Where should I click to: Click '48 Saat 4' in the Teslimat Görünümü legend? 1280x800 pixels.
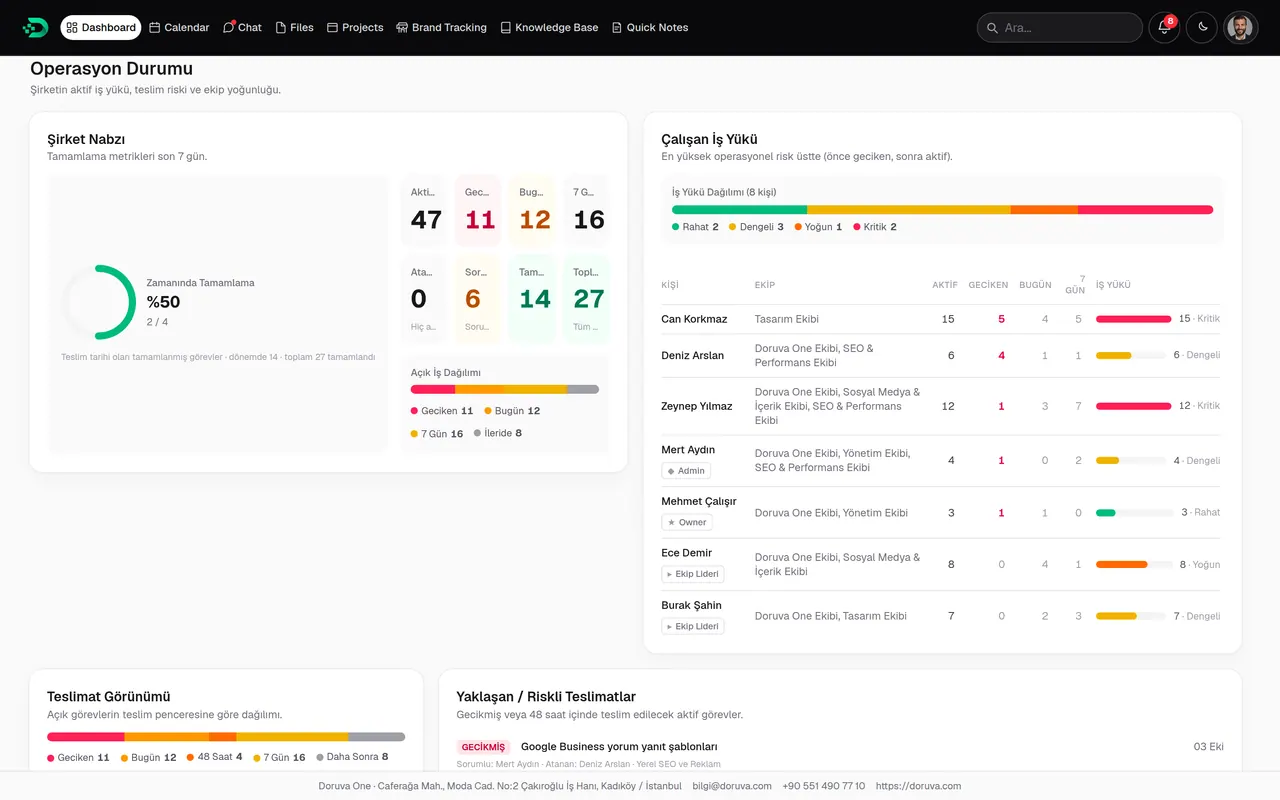[x=214, y=757]
